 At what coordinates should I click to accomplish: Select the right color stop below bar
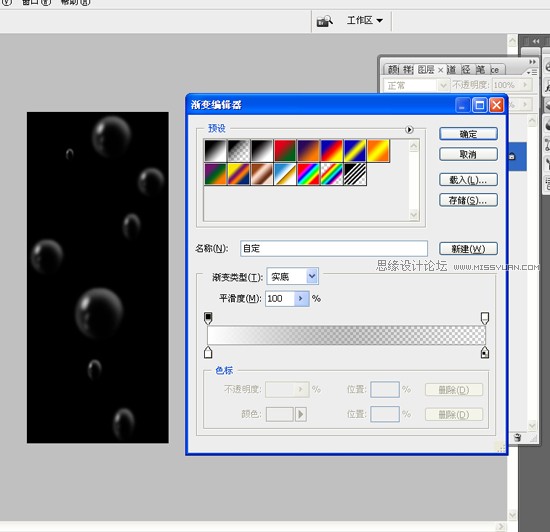click(x=485, y=352)
